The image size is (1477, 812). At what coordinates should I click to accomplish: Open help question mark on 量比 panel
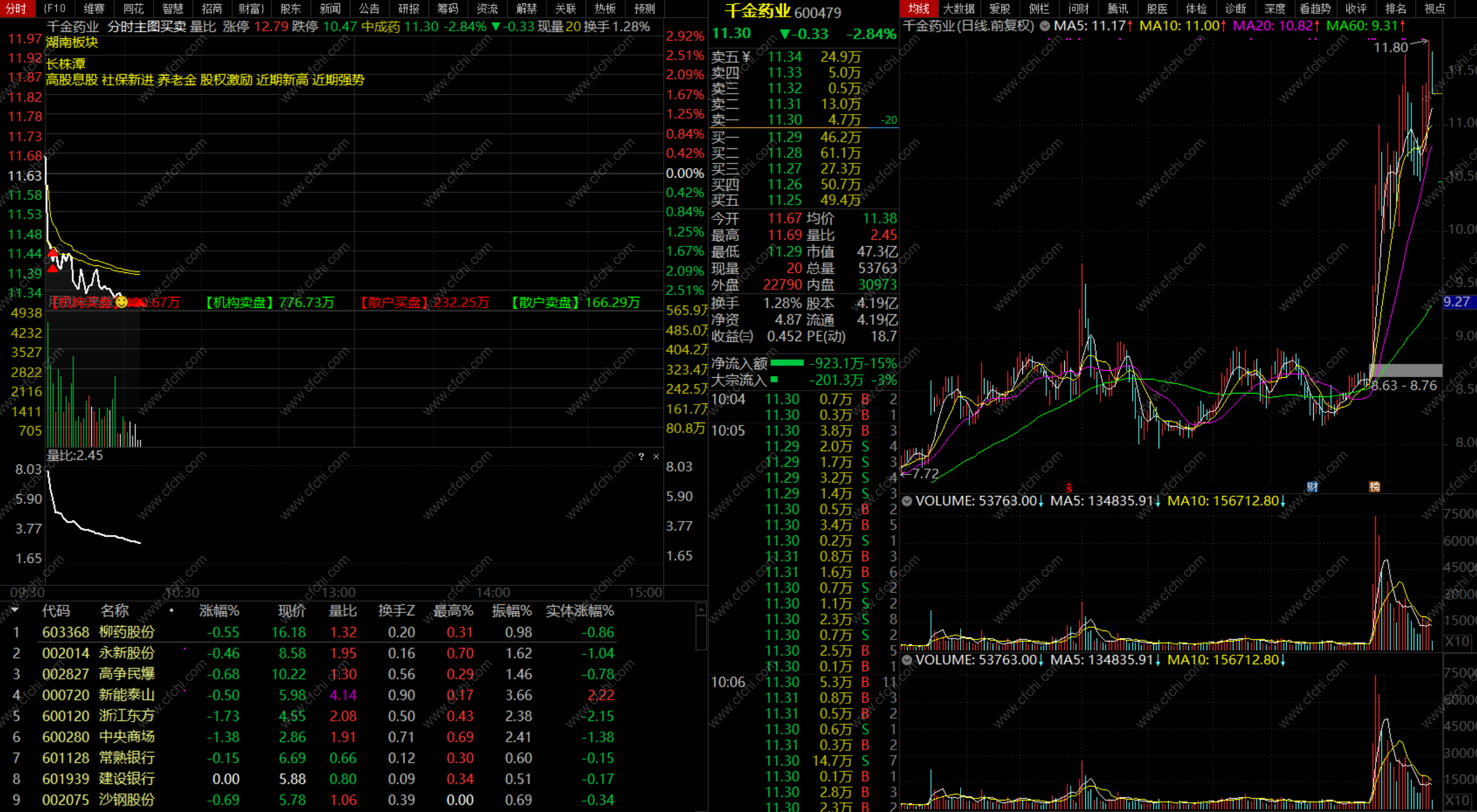pyautogui.click(x=641, y=457)
